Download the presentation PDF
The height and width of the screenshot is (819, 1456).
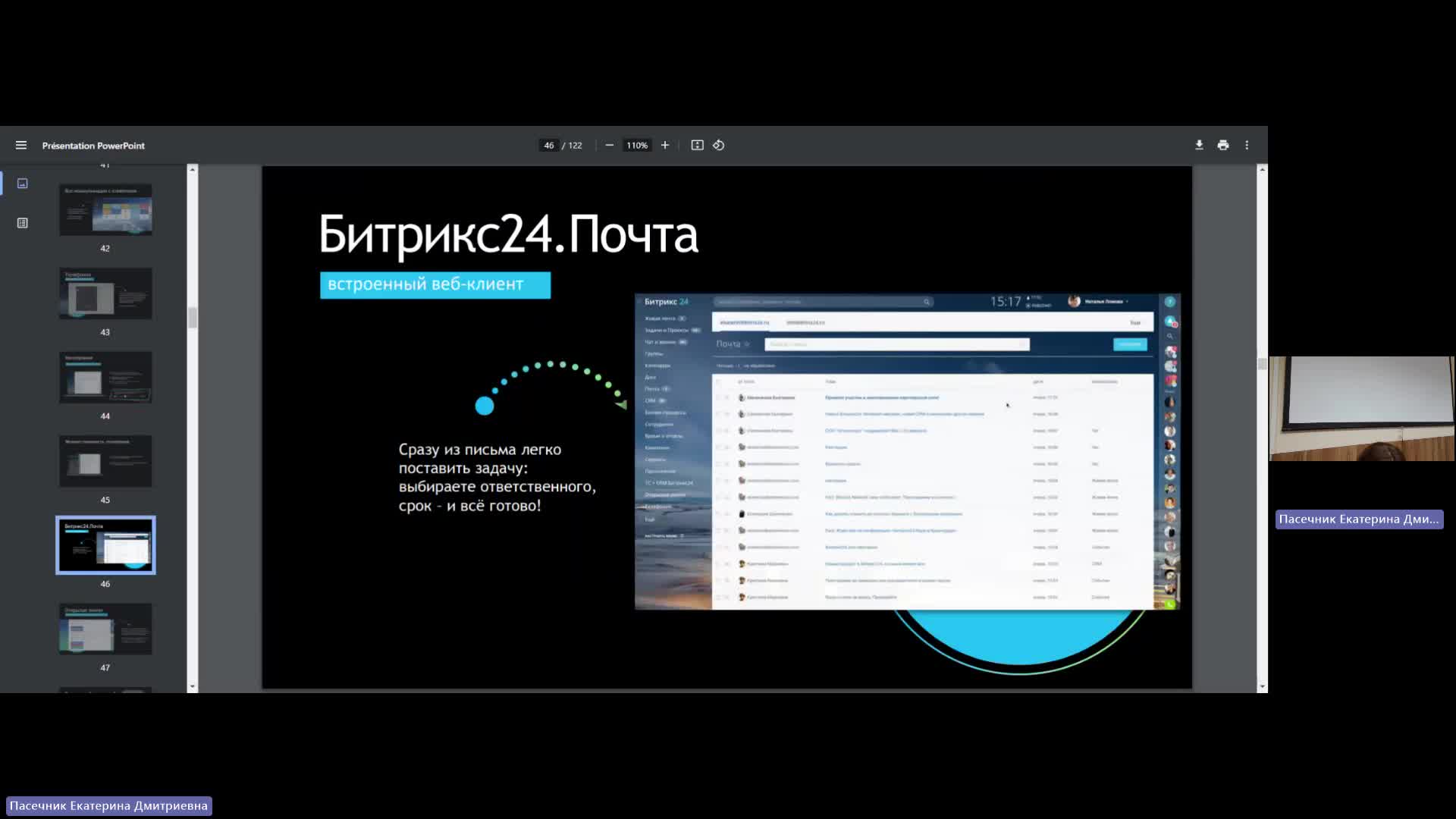tap(1199, 145)
